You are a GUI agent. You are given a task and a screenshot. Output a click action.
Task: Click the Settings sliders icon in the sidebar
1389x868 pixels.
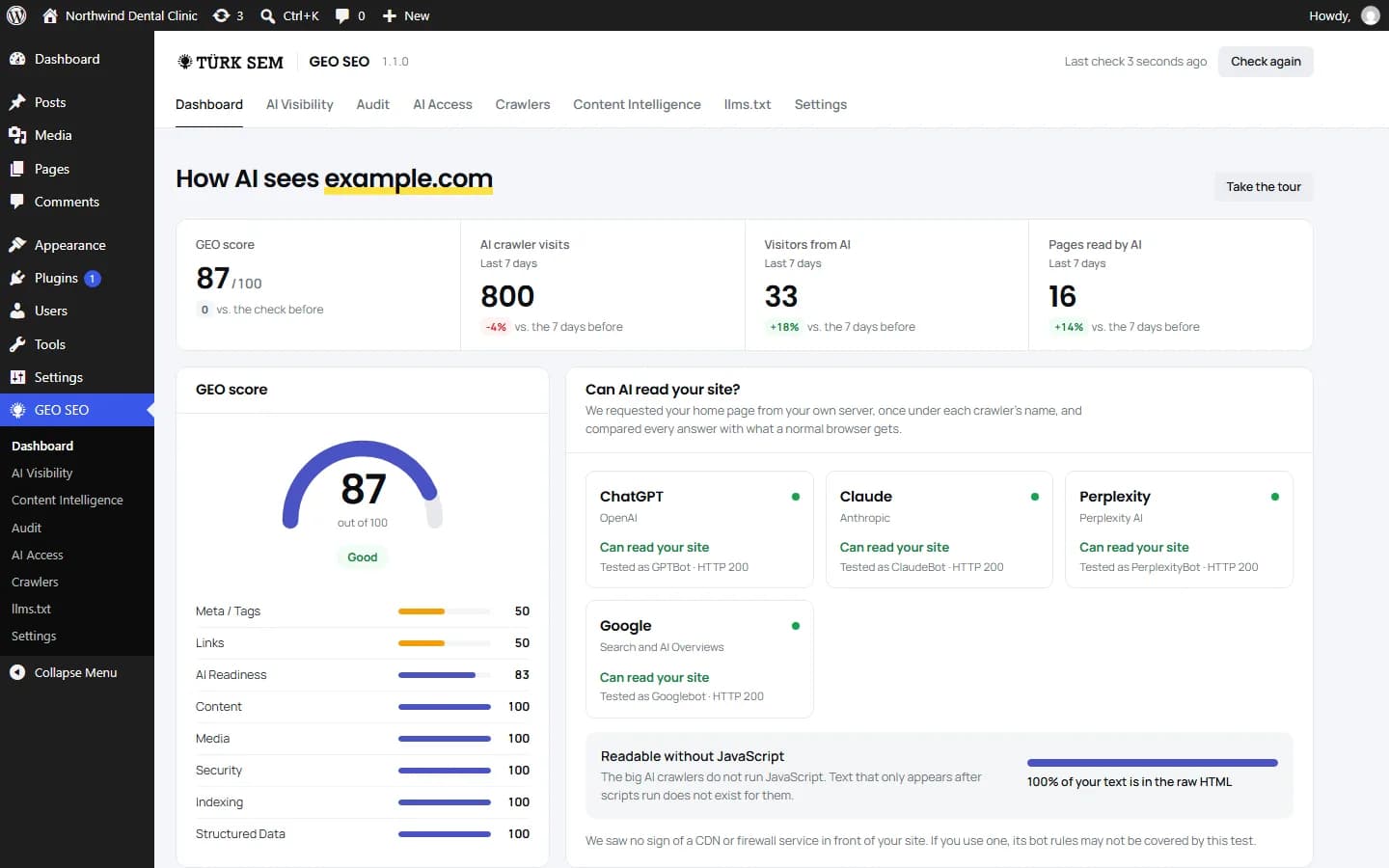[17, 377]
